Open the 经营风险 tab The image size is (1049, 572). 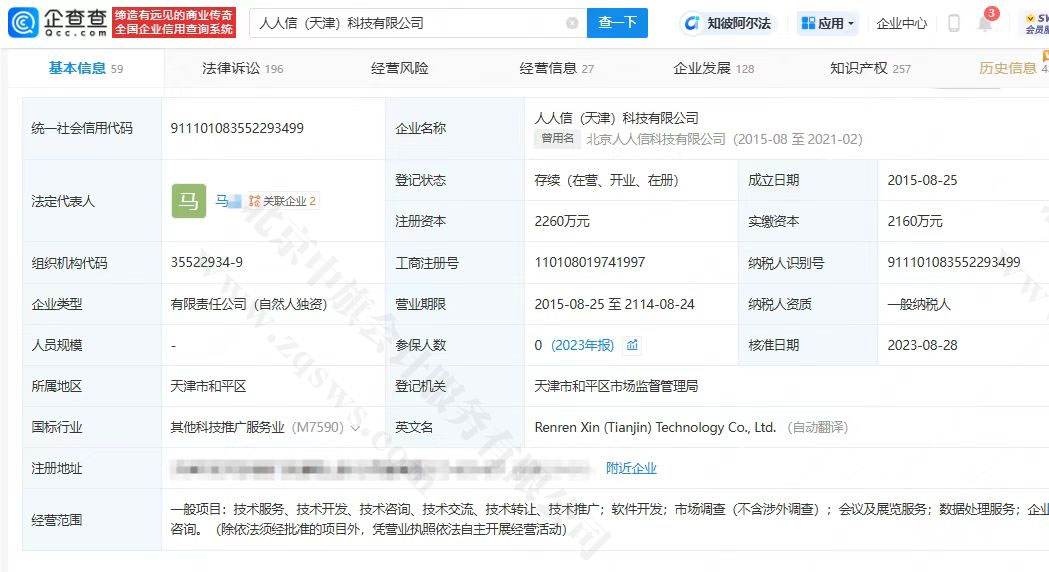(399, 68)
